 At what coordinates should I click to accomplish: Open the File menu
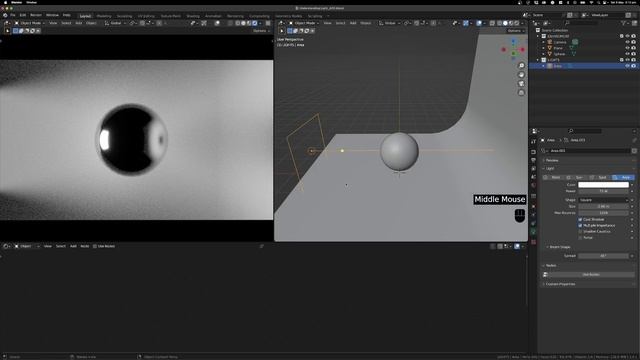pyautogui.click(x=13, y=15)
